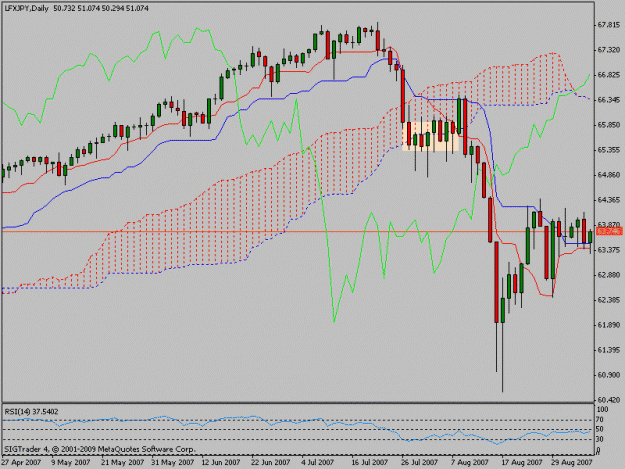Click the RSI(14) 37.5402 indicator label

[x=31, y=411]
